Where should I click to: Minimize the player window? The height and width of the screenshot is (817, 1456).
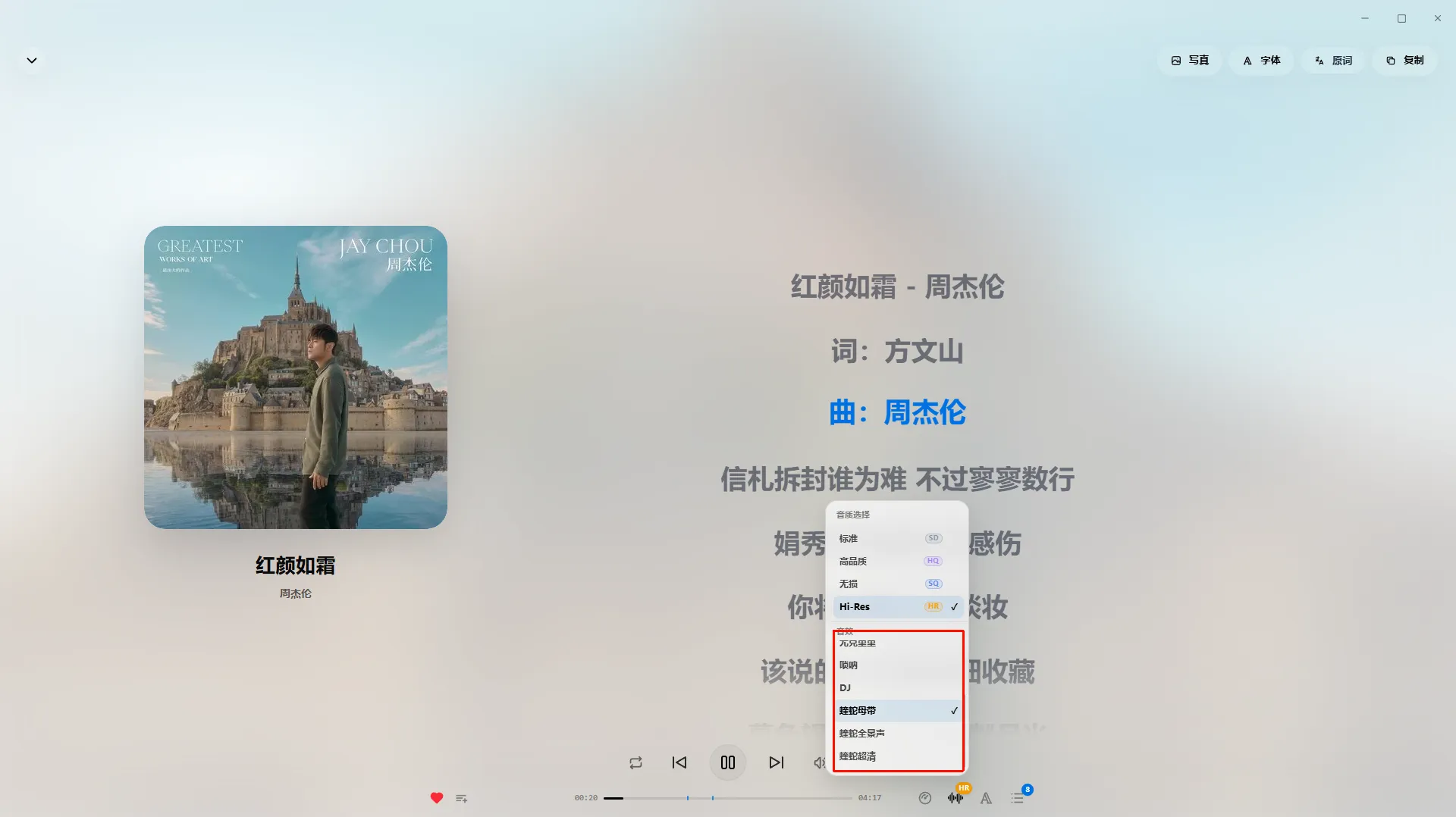[x=1365, y=18]
